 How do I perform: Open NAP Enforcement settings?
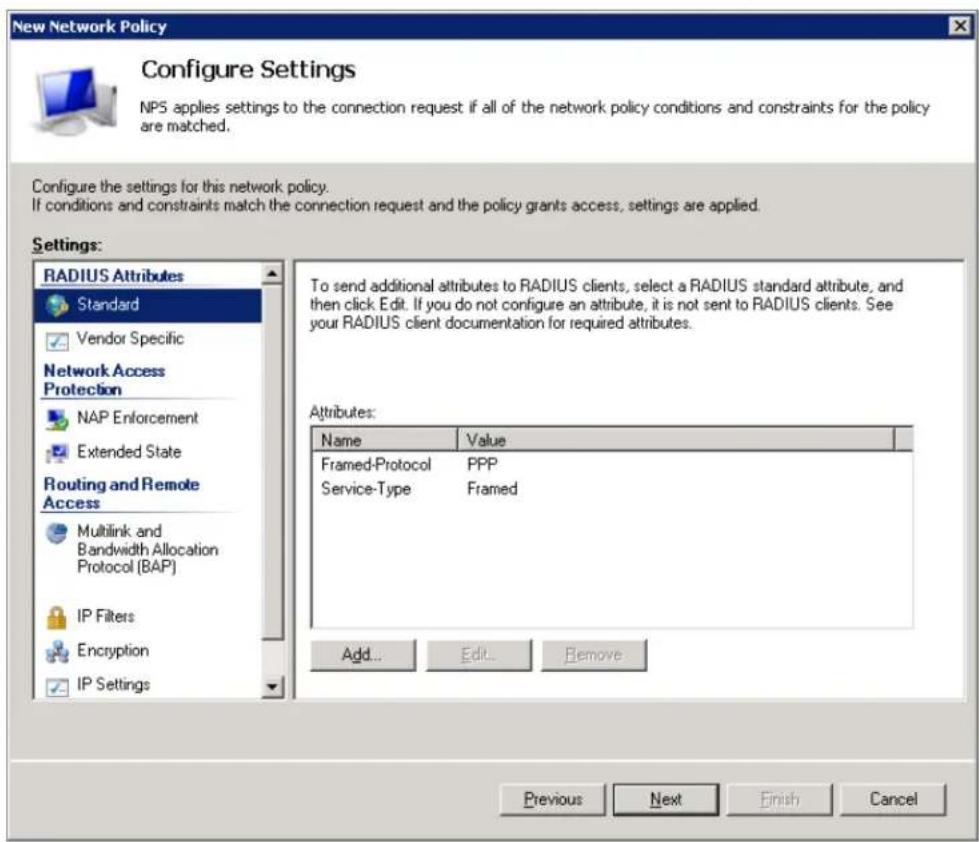pos(137,418)
